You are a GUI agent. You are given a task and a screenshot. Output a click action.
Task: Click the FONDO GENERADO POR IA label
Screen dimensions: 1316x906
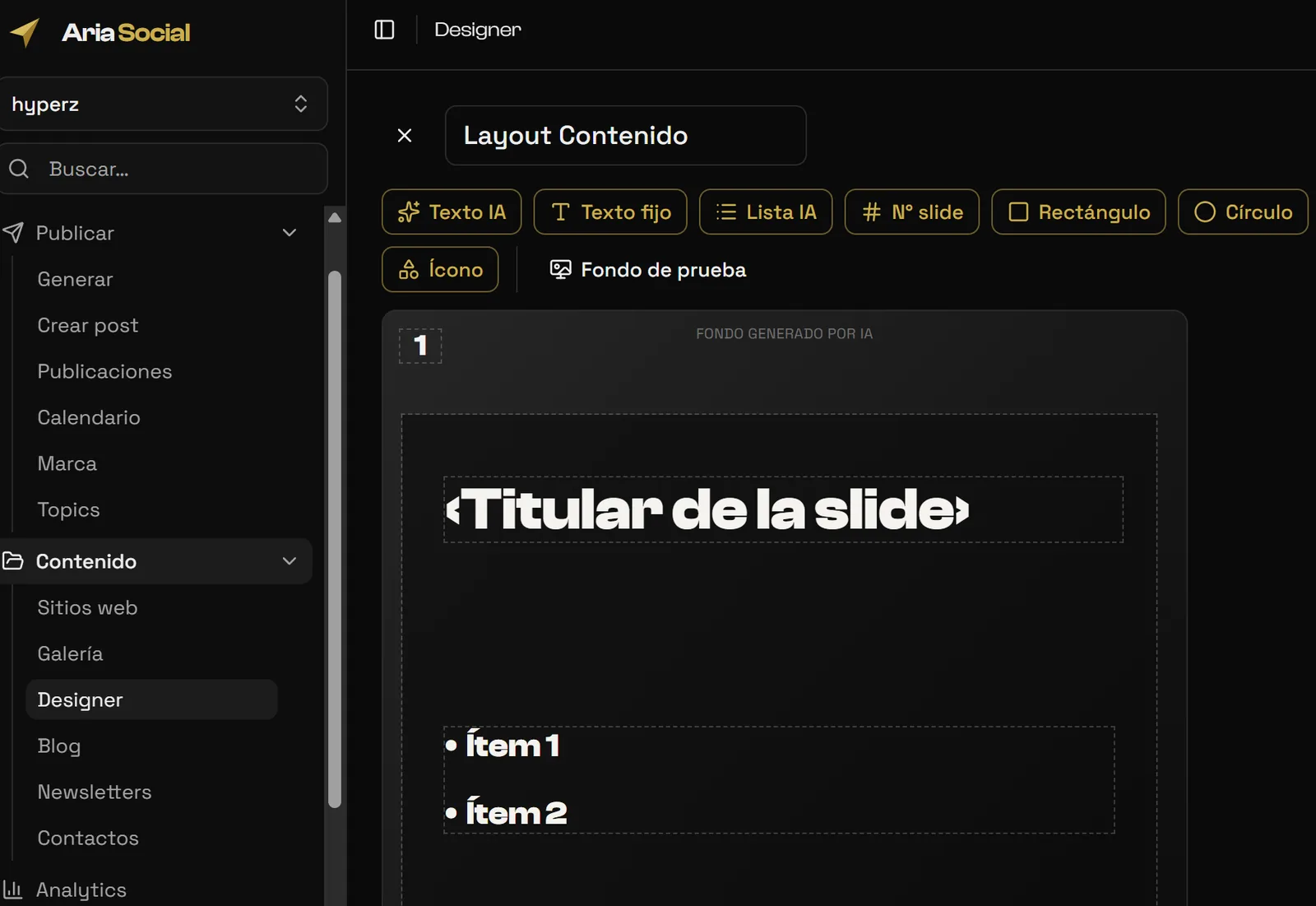click(x=785, y=333)
